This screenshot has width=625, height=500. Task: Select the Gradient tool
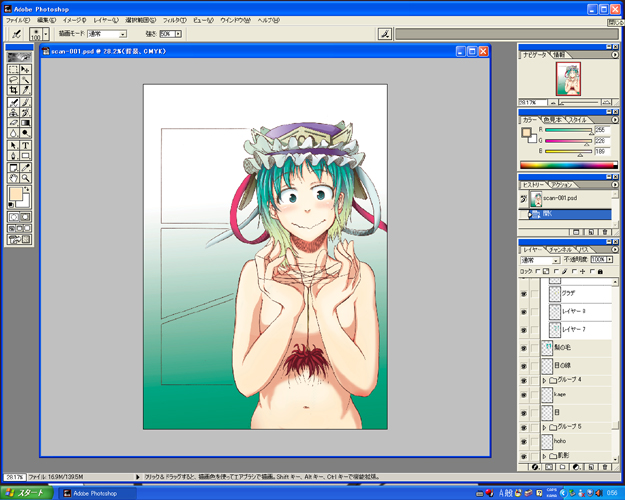tap(25, 123)
